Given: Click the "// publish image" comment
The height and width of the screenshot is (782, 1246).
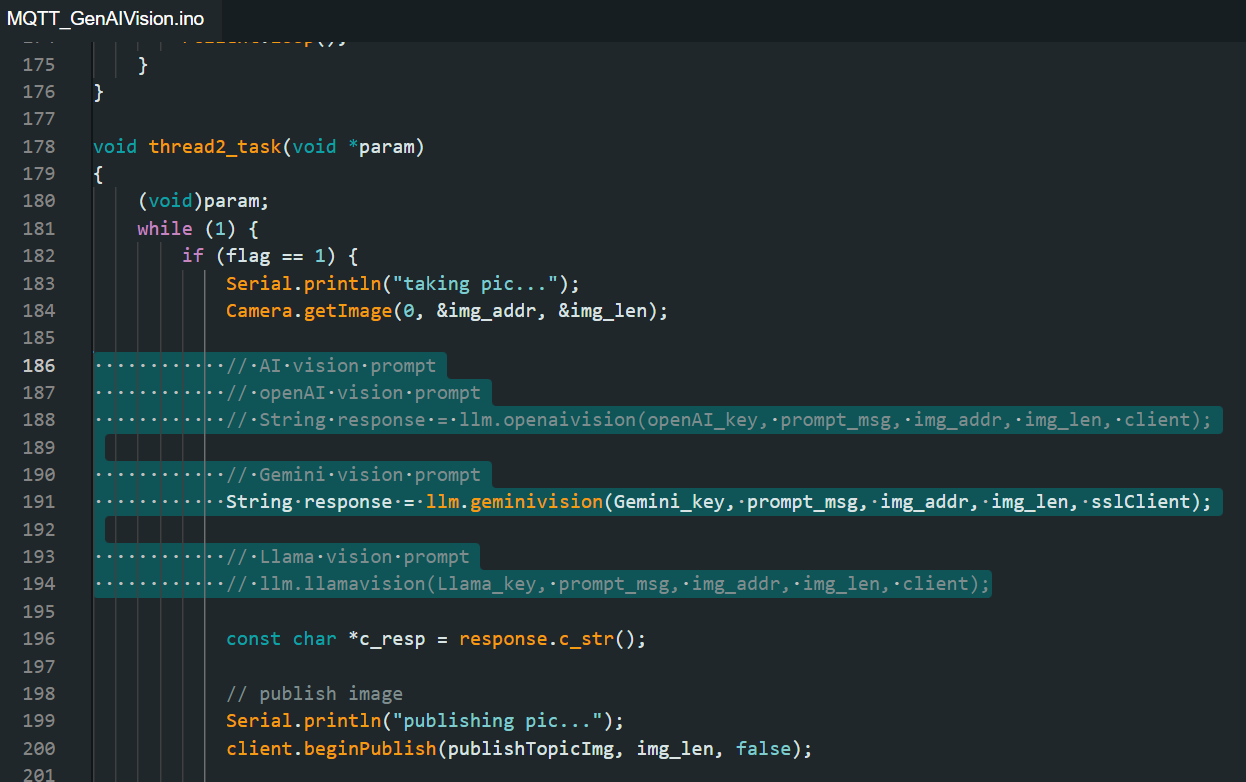Looking at the screenshot, I should click(x=314, y=694).
